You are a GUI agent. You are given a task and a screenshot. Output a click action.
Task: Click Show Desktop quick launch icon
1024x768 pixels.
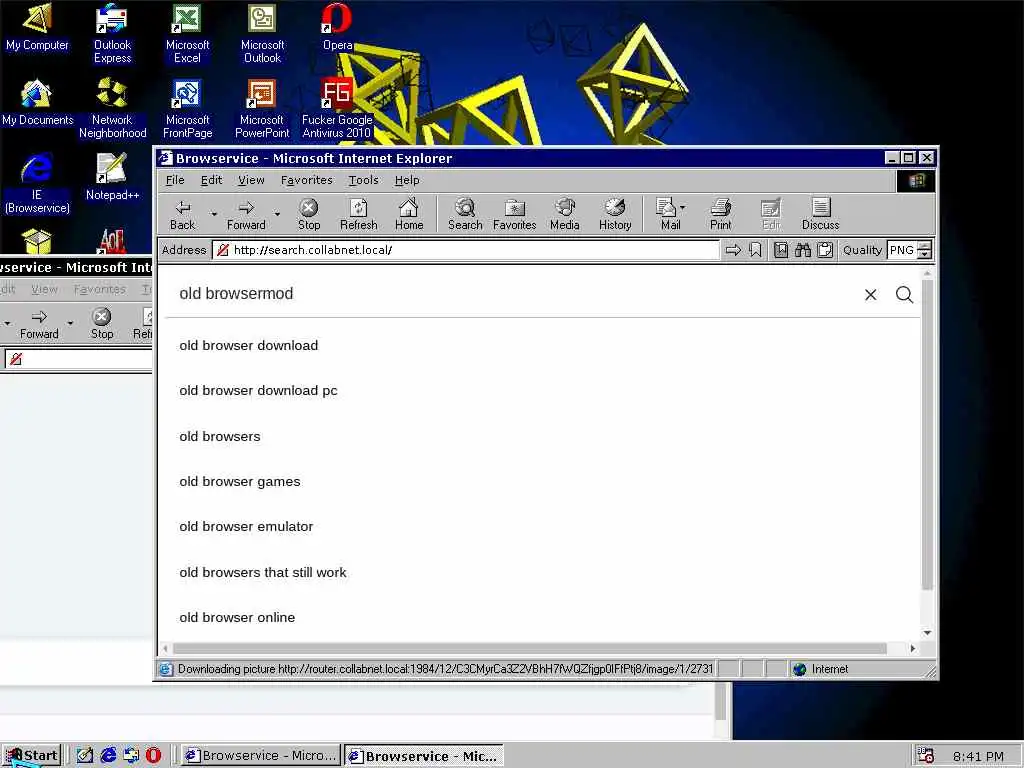point(86,756)
